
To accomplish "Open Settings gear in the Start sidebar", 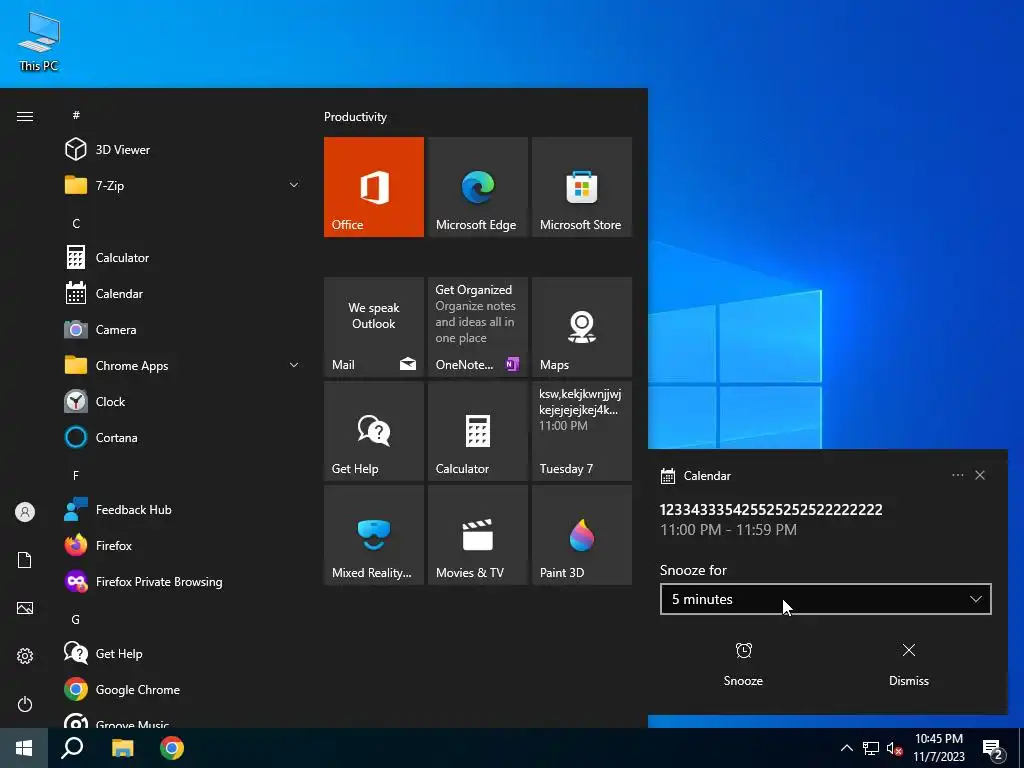I will 25,656.
